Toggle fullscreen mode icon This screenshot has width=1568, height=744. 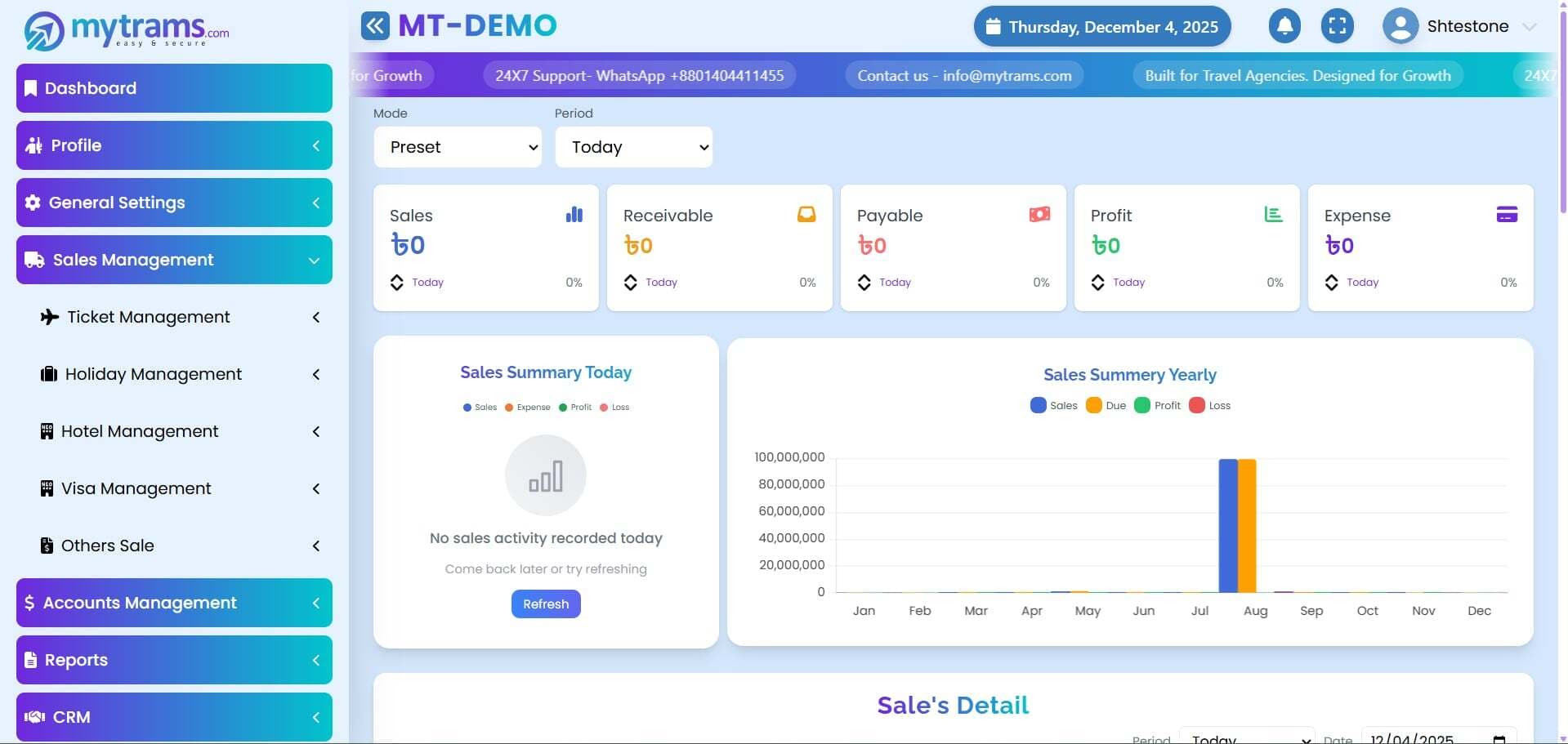(x=1337, y=26)
